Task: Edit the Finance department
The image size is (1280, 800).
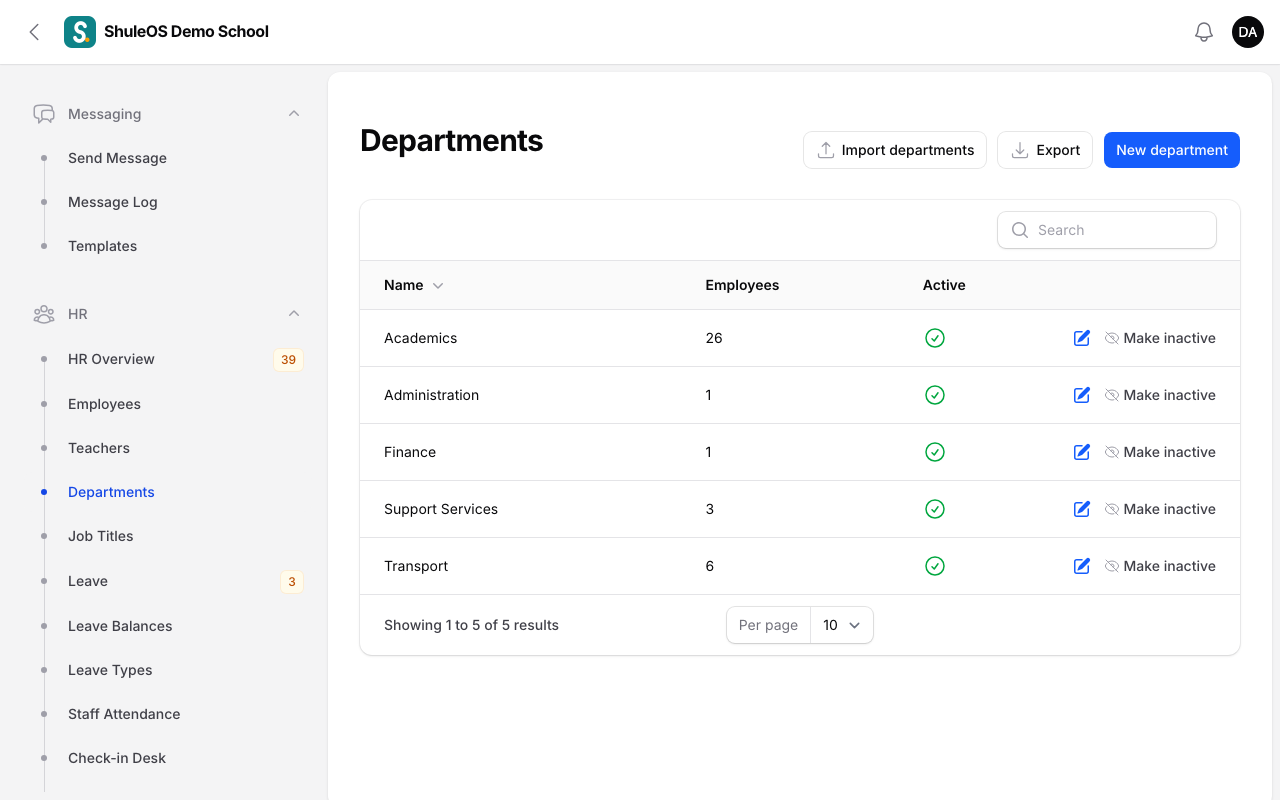Action: point(1081,452)
